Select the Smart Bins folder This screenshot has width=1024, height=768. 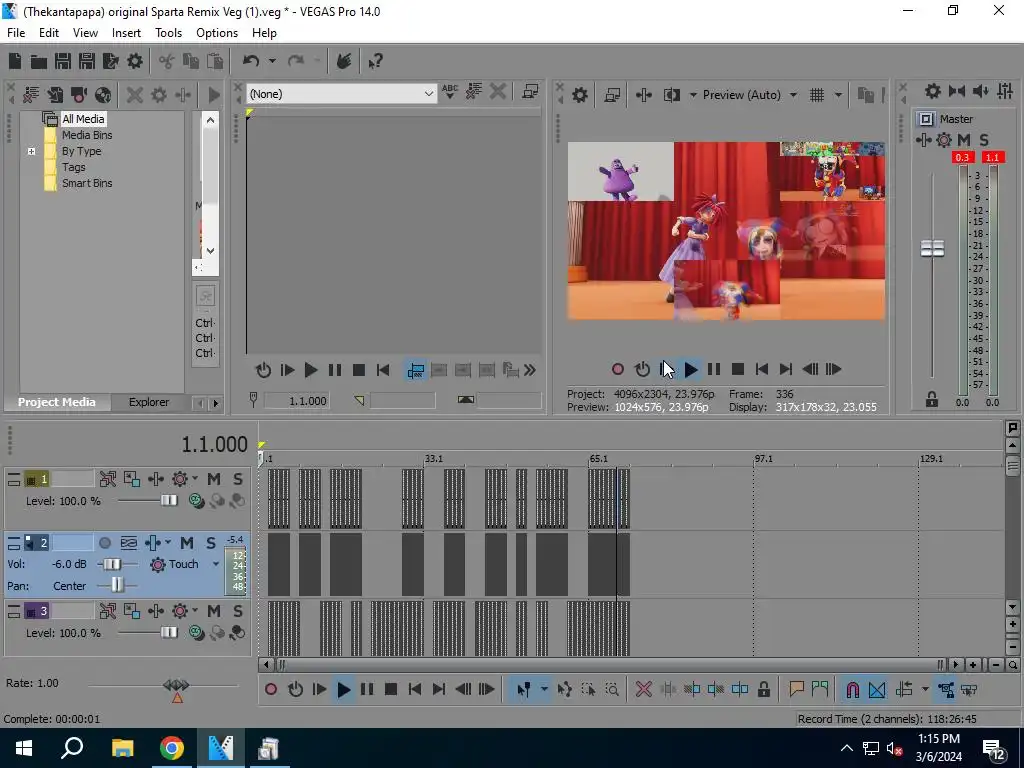point(87,184)
